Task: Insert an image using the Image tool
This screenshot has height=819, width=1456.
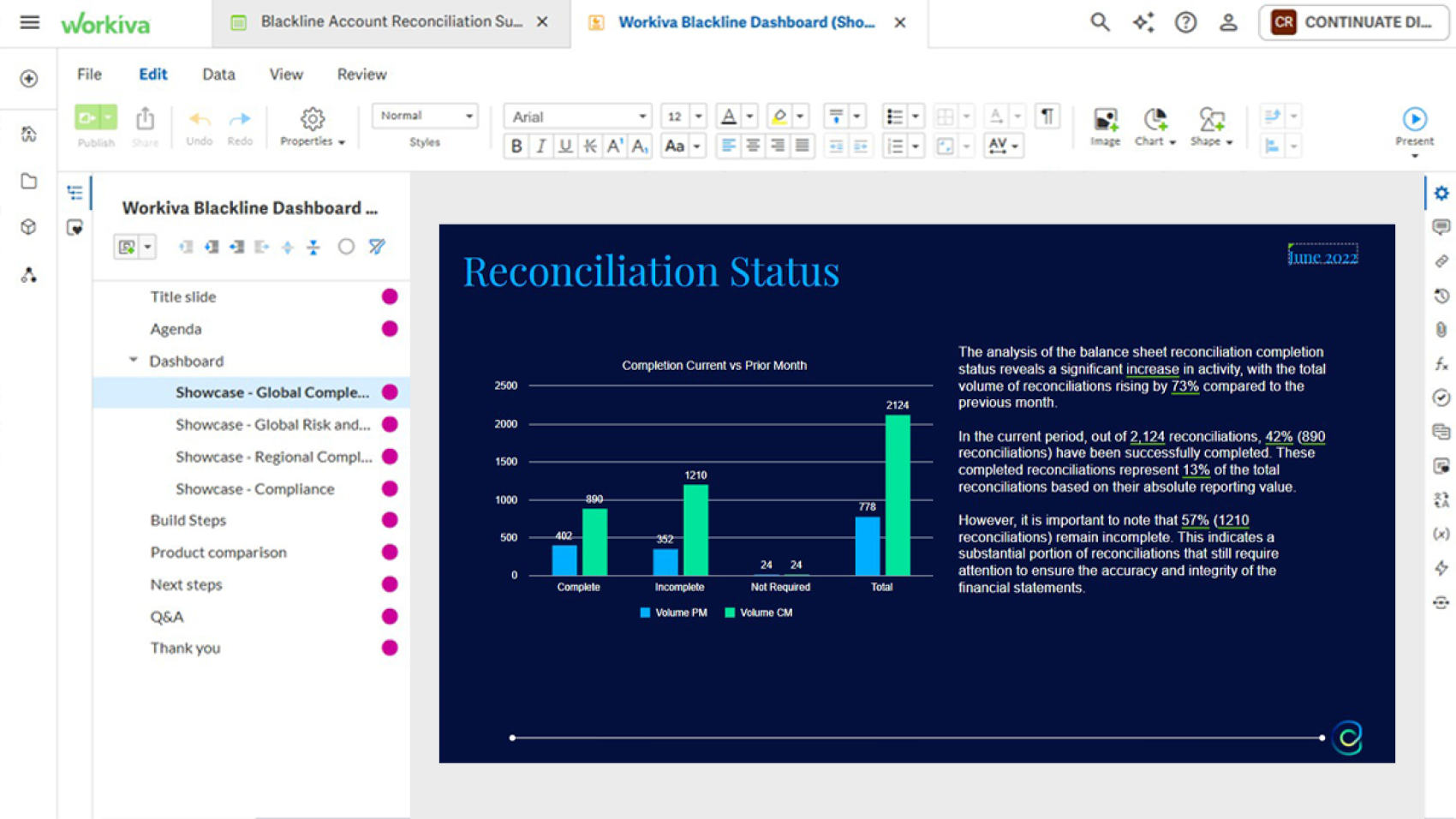Action: click(1105, 126)
